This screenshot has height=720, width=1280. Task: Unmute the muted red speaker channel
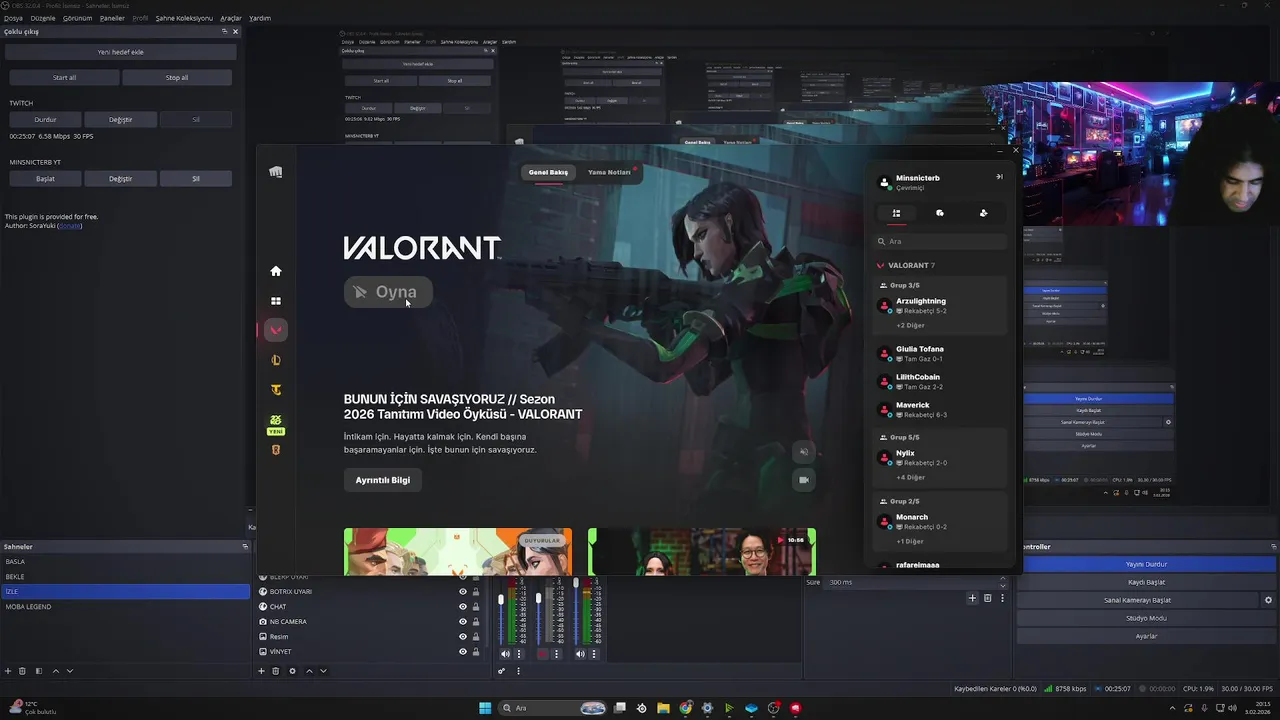[543, 654]
